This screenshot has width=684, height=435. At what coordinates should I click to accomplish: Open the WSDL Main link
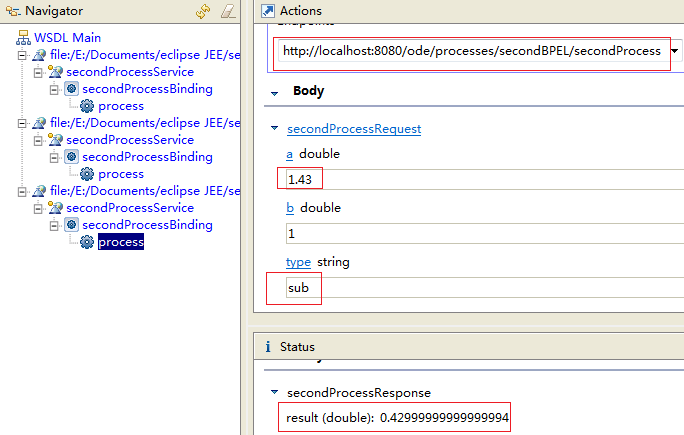coord(68,38)
